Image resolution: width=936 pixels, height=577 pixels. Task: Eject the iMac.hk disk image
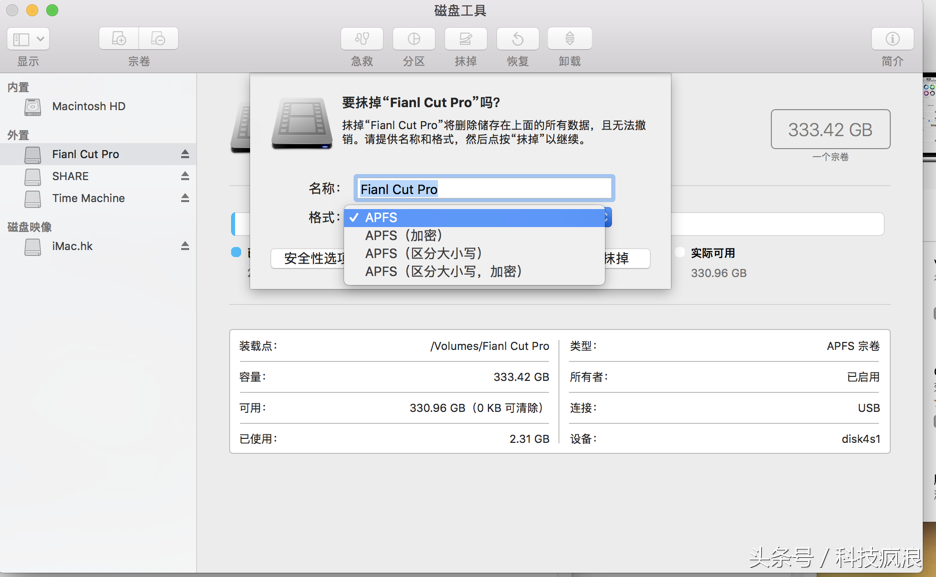tap(185, 246)
